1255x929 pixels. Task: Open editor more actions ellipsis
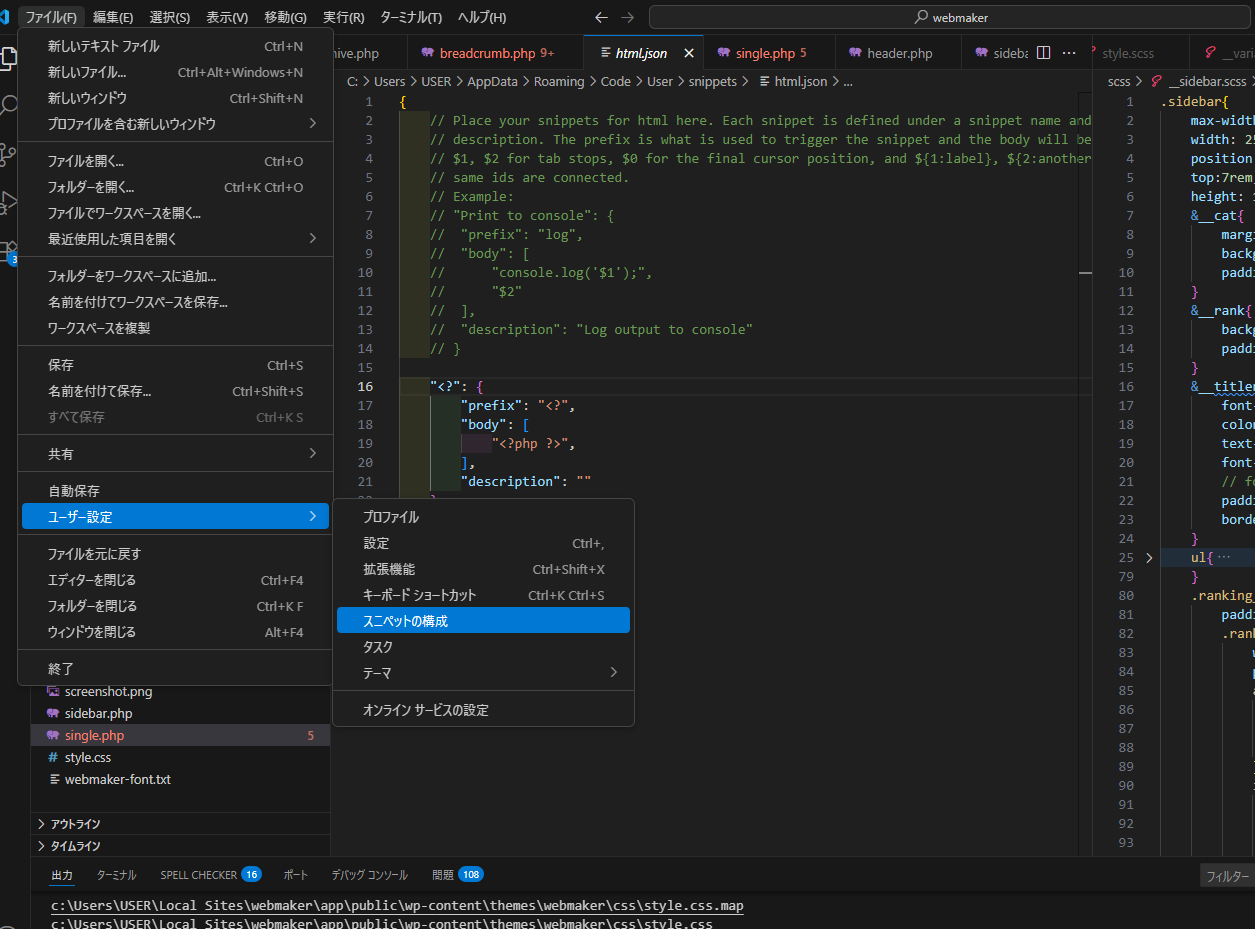click(1069, 53)
